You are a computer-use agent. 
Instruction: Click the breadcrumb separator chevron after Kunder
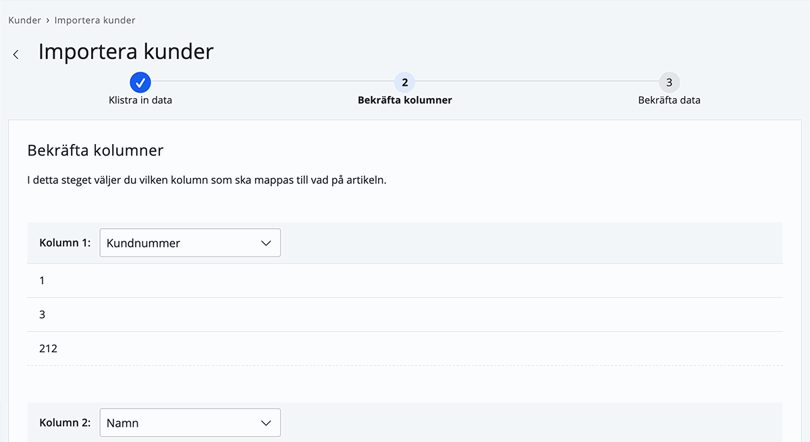pos(48,20)
